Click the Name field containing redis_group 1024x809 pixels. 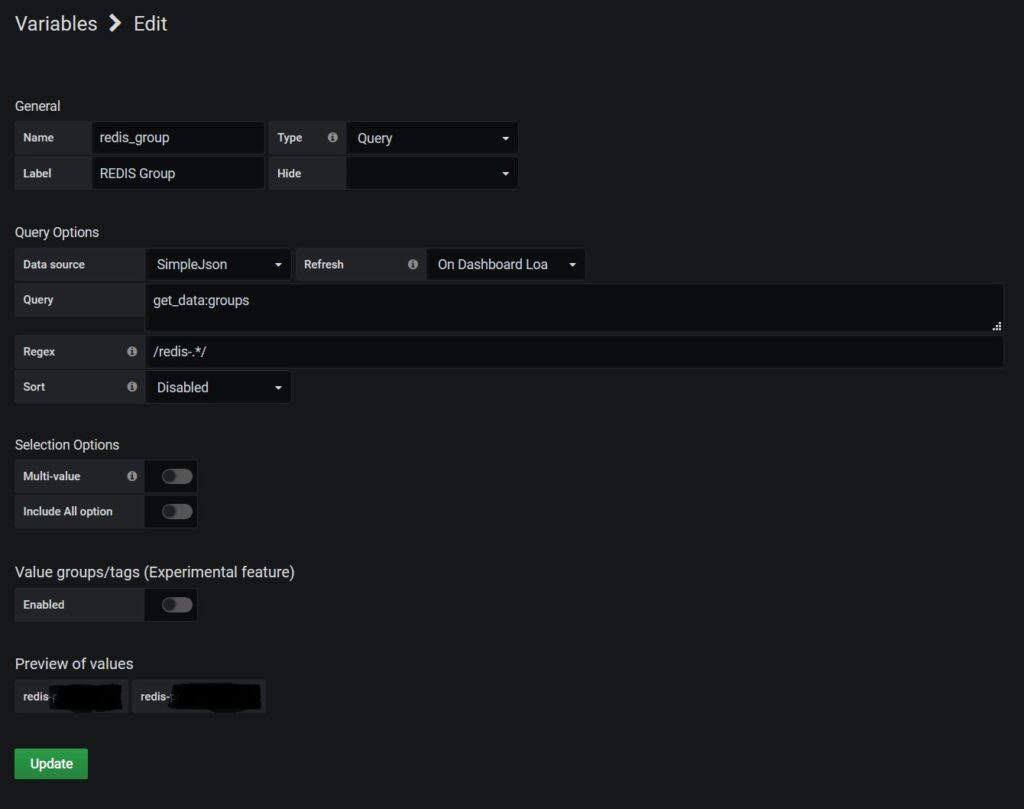[178, 137]
